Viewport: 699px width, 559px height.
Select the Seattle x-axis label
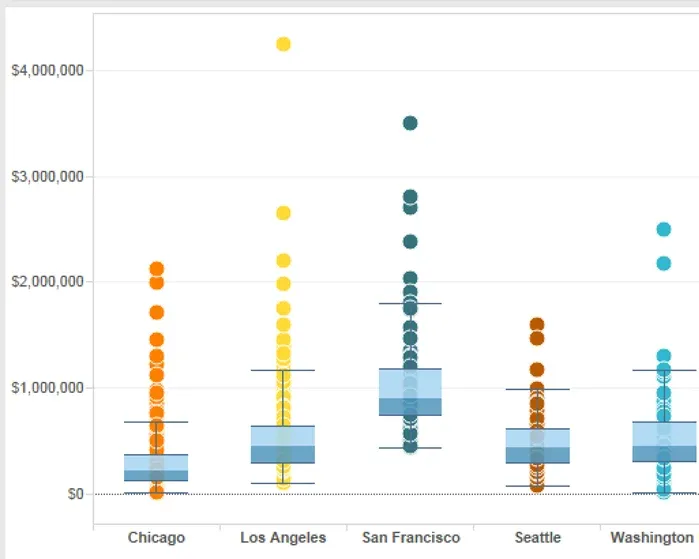(x=537, y=538)
